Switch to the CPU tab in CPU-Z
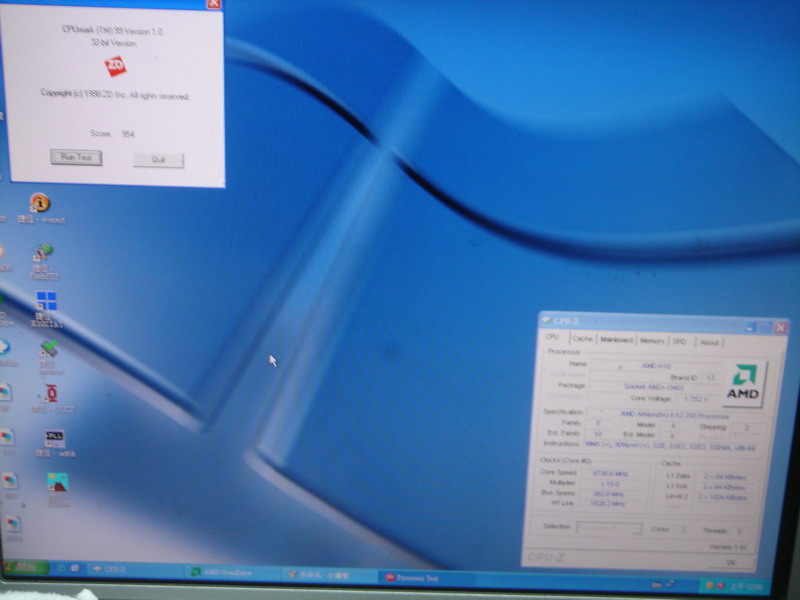 tap(552, 337)
